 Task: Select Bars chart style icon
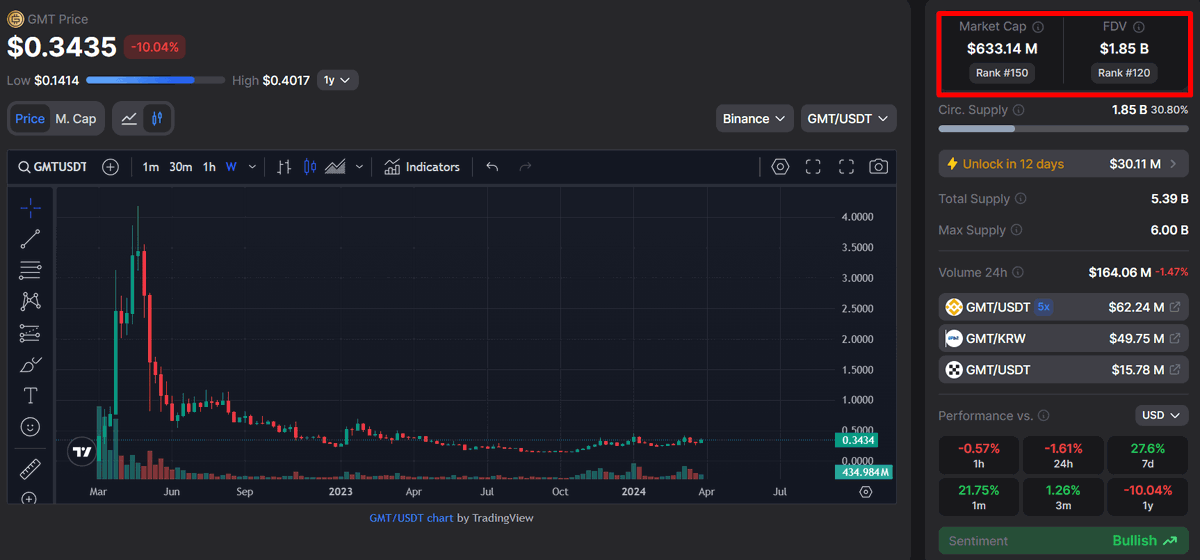[284, 167]
